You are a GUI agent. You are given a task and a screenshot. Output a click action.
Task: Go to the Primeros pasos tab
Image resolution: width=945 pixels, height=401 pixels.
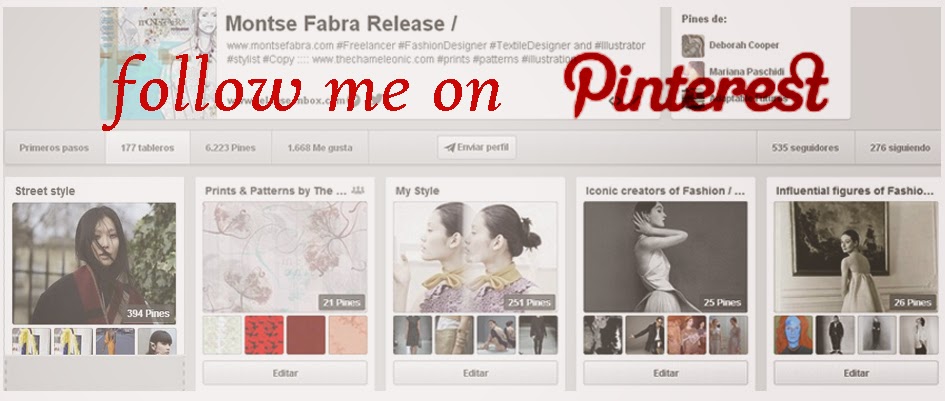pos(54,148)
